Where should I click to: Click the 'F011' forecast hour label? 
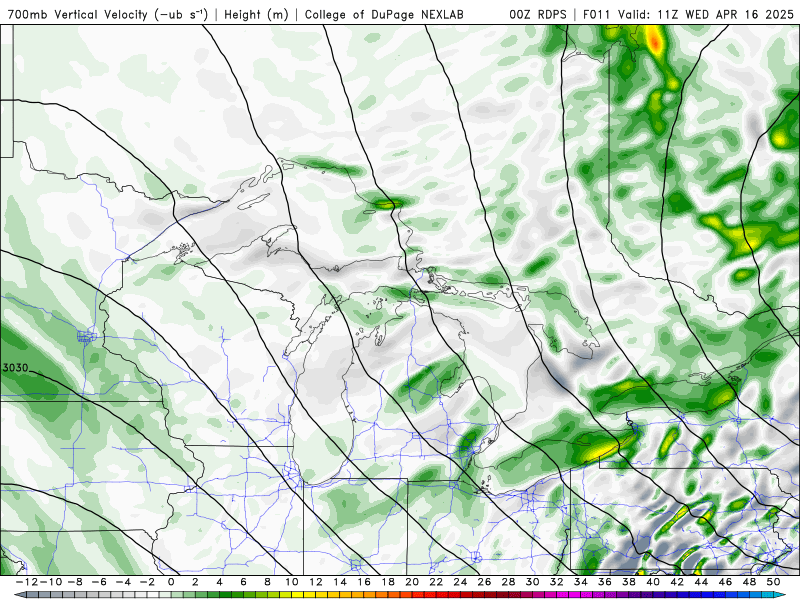point(597,15)
